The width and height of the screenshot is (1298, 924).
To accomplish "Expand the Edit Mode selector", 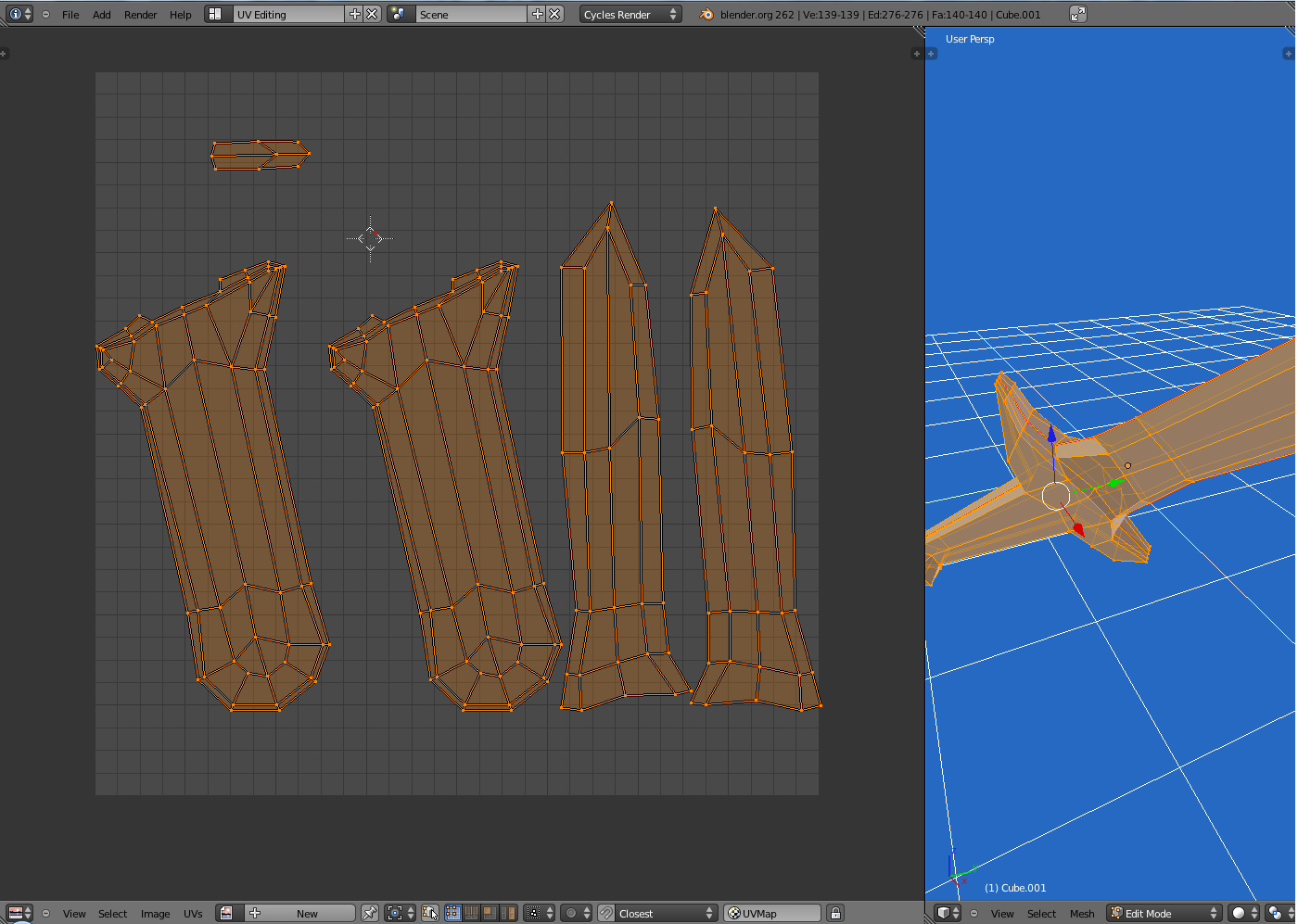I will pyautogui.click(x=1164, y=913).
